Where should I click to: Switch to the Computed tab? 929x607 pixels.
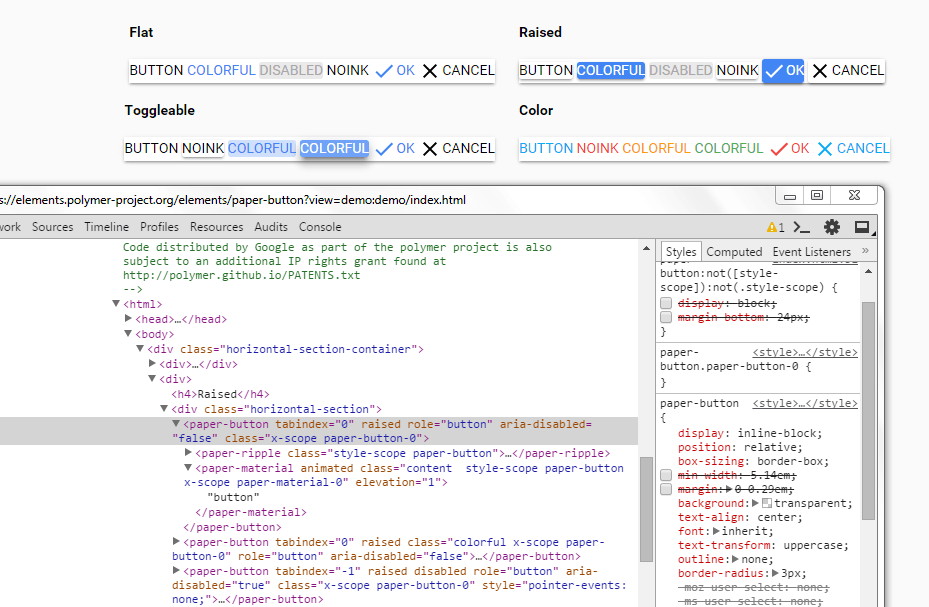734,252
